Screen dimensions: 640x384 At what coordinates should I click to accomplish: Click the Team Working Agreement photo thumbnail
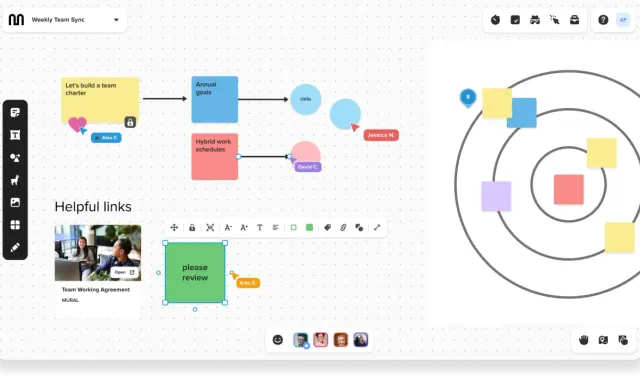pos(98,253)
